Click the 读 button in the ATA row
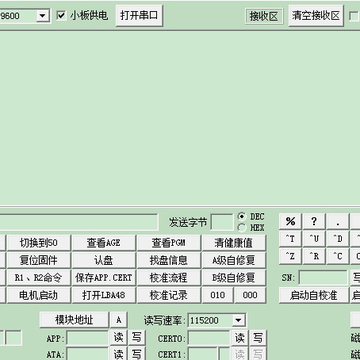Viewport: 360px width, 360px height. tap(119, 354)
